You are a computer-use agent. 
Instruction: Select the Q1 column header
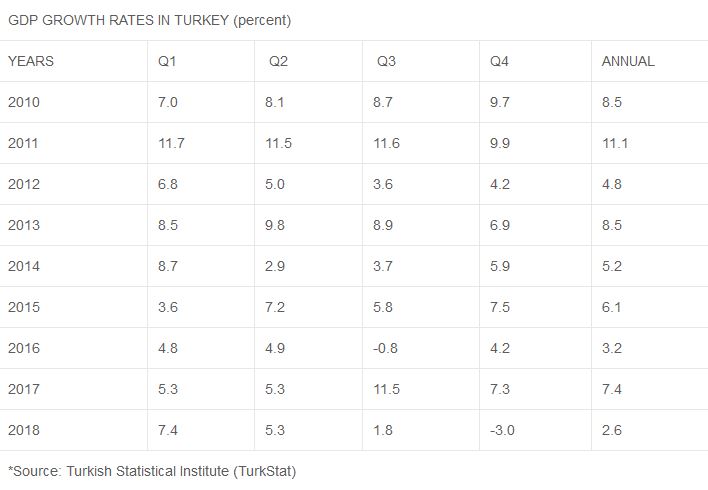pyautogui.click(x=167, y=61)
